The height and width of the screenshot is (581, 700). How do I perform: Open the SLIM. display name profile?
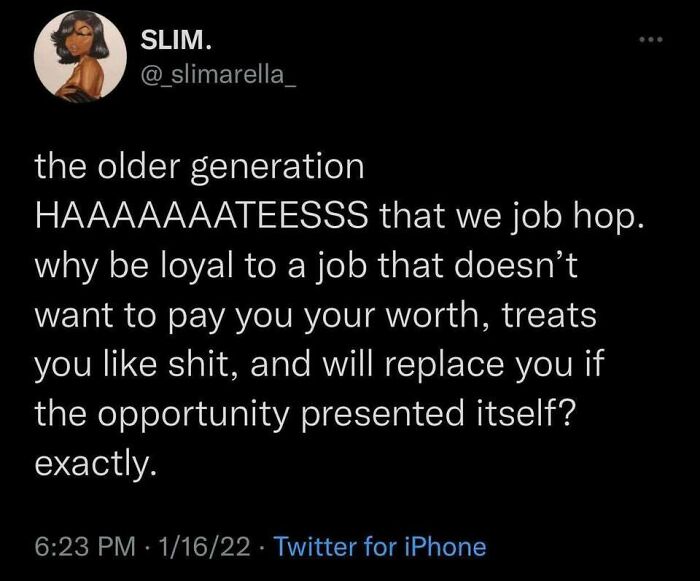coord(174,42)
